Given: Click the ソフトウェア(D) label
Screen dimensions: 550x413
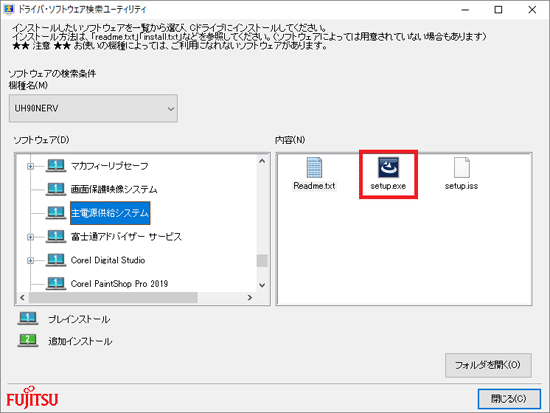Looking at the screenshot, I should [x=41, y=140].
